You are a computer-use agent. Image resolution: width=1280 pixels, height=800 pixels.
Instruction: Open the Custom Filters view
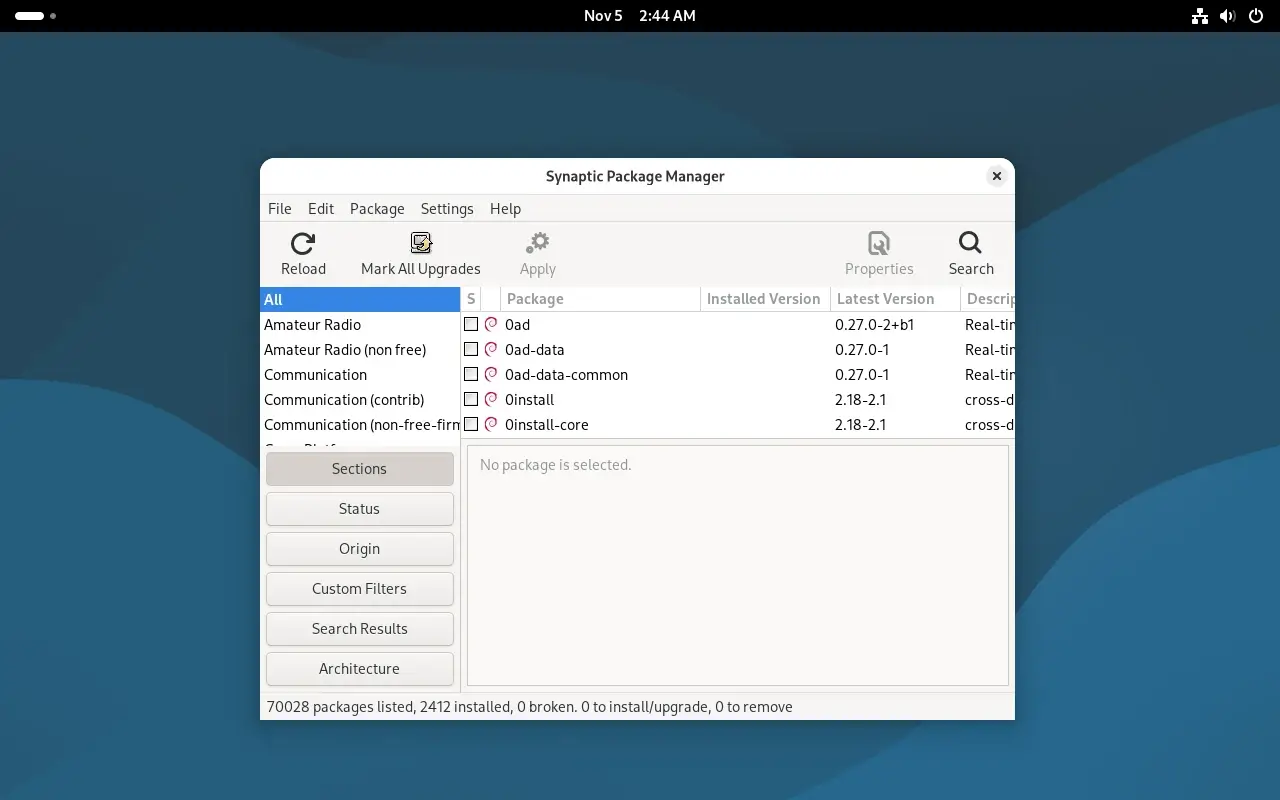click(359, 589)
